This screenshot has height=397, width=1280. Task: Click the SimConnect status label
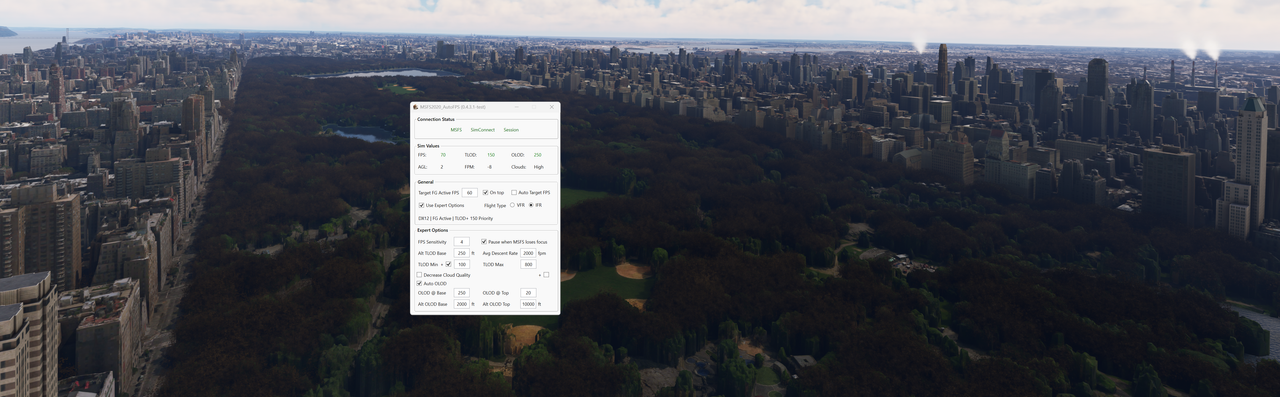(483, 130)
